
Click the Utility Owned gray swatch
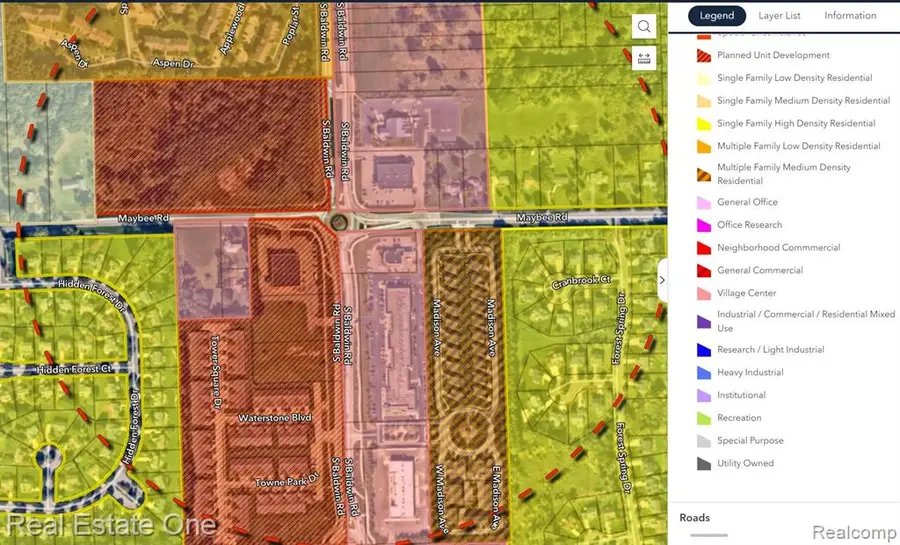coord(703,464)
